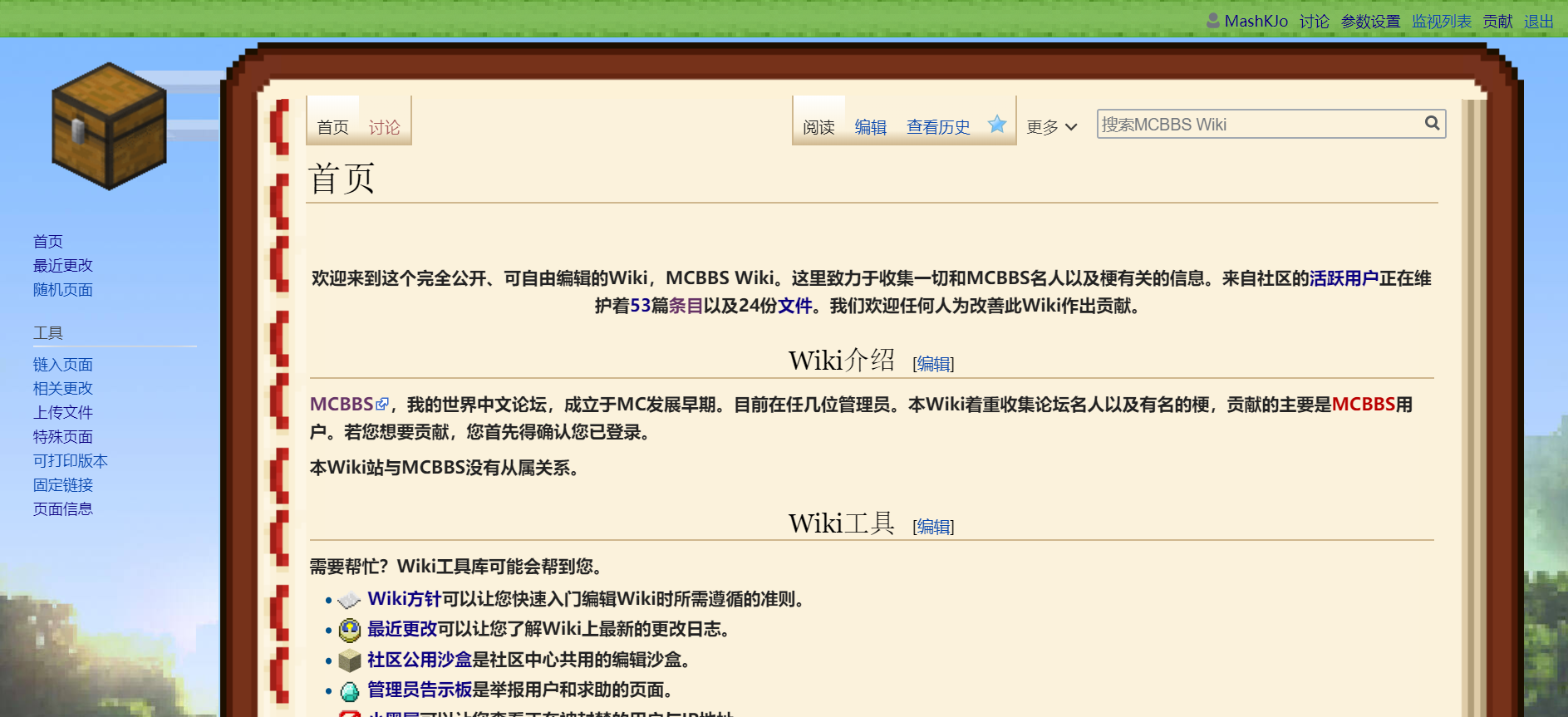Select the 阅读 view tab
Screen dimensions: 1568x717
coord(818,127)
